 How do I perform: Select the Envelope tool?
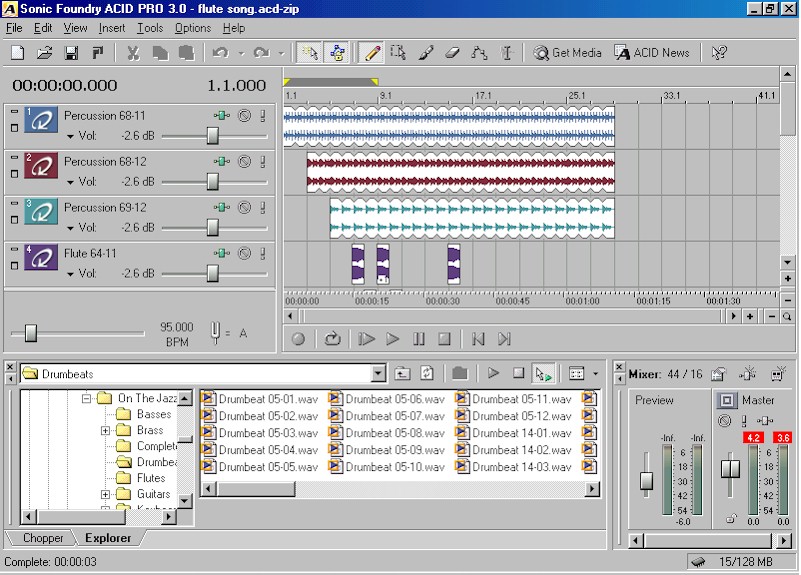click(x=479, y=53)
